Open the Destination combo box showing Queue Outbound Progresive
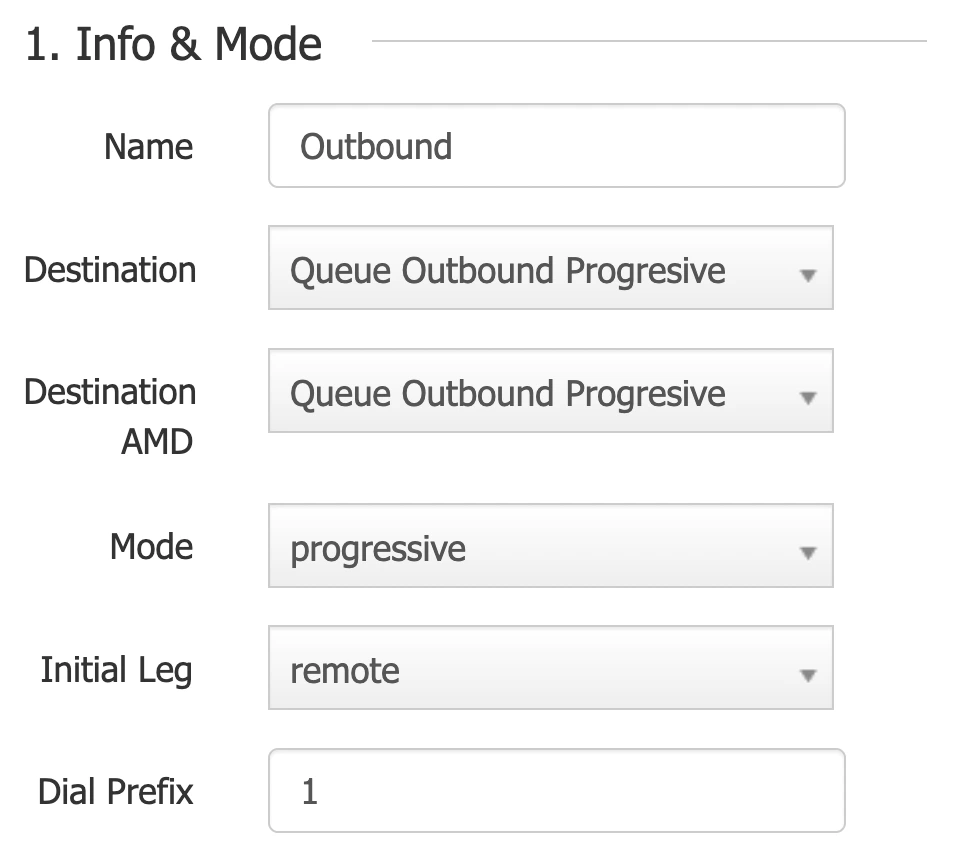 (x=530, y=271)
